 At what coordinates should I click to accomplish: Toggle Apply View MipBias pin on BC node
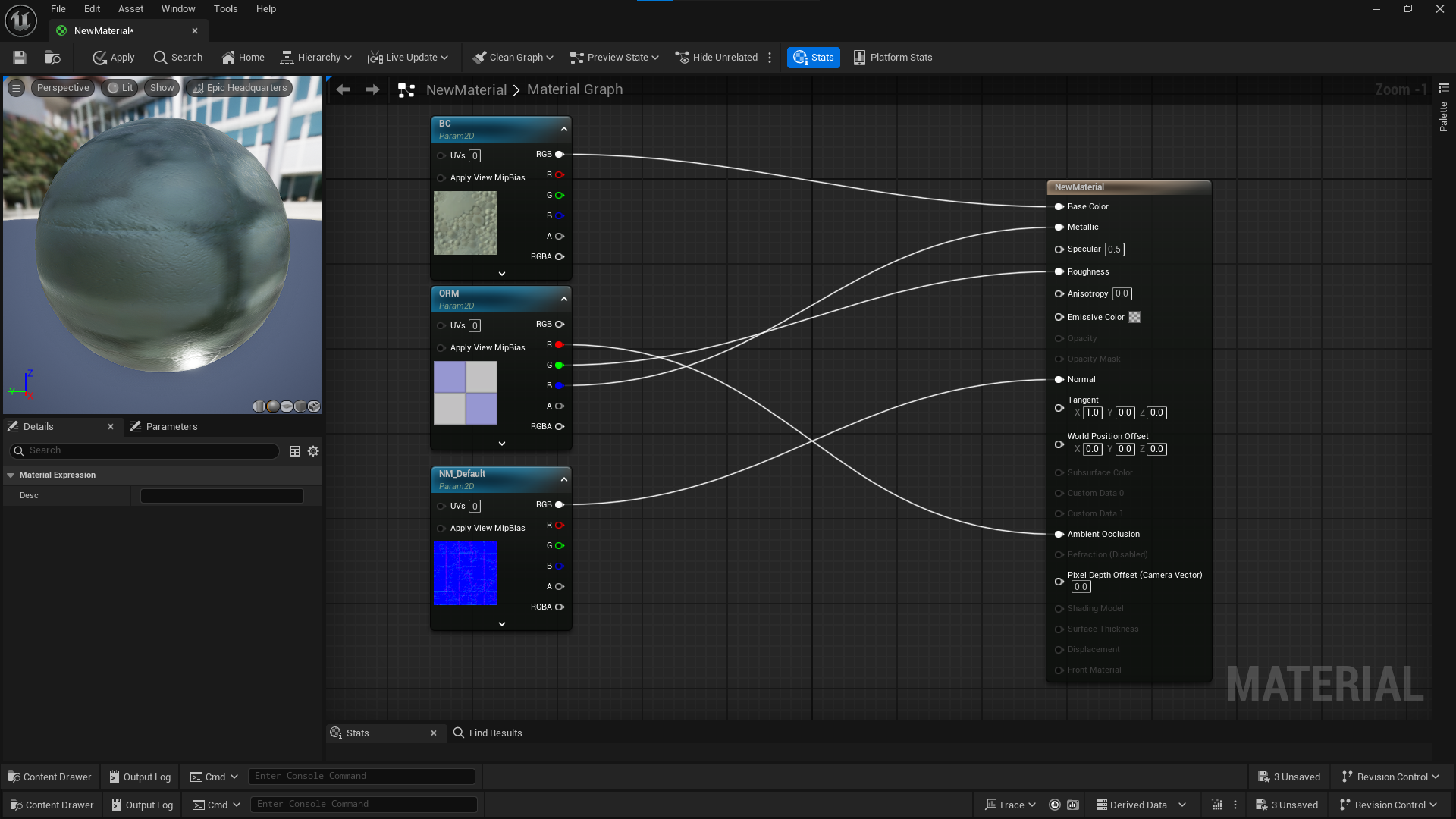click(441, 178)
